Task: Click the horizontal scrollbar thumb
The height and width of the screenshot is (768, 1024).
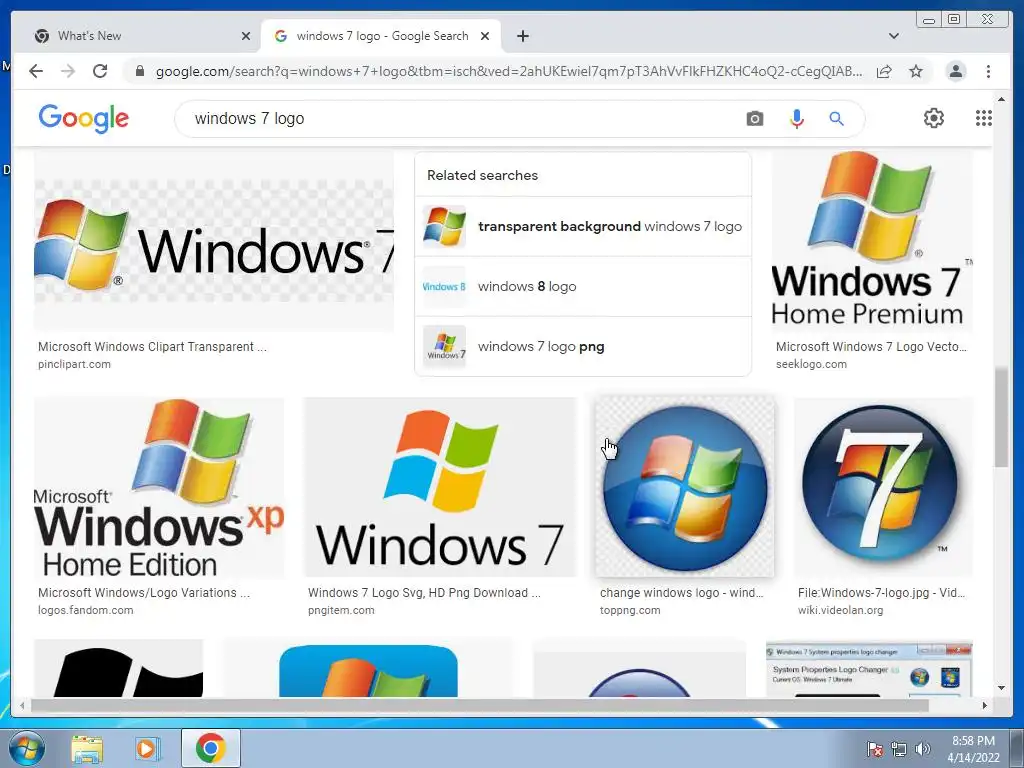Action: click(x=479, y=705)
